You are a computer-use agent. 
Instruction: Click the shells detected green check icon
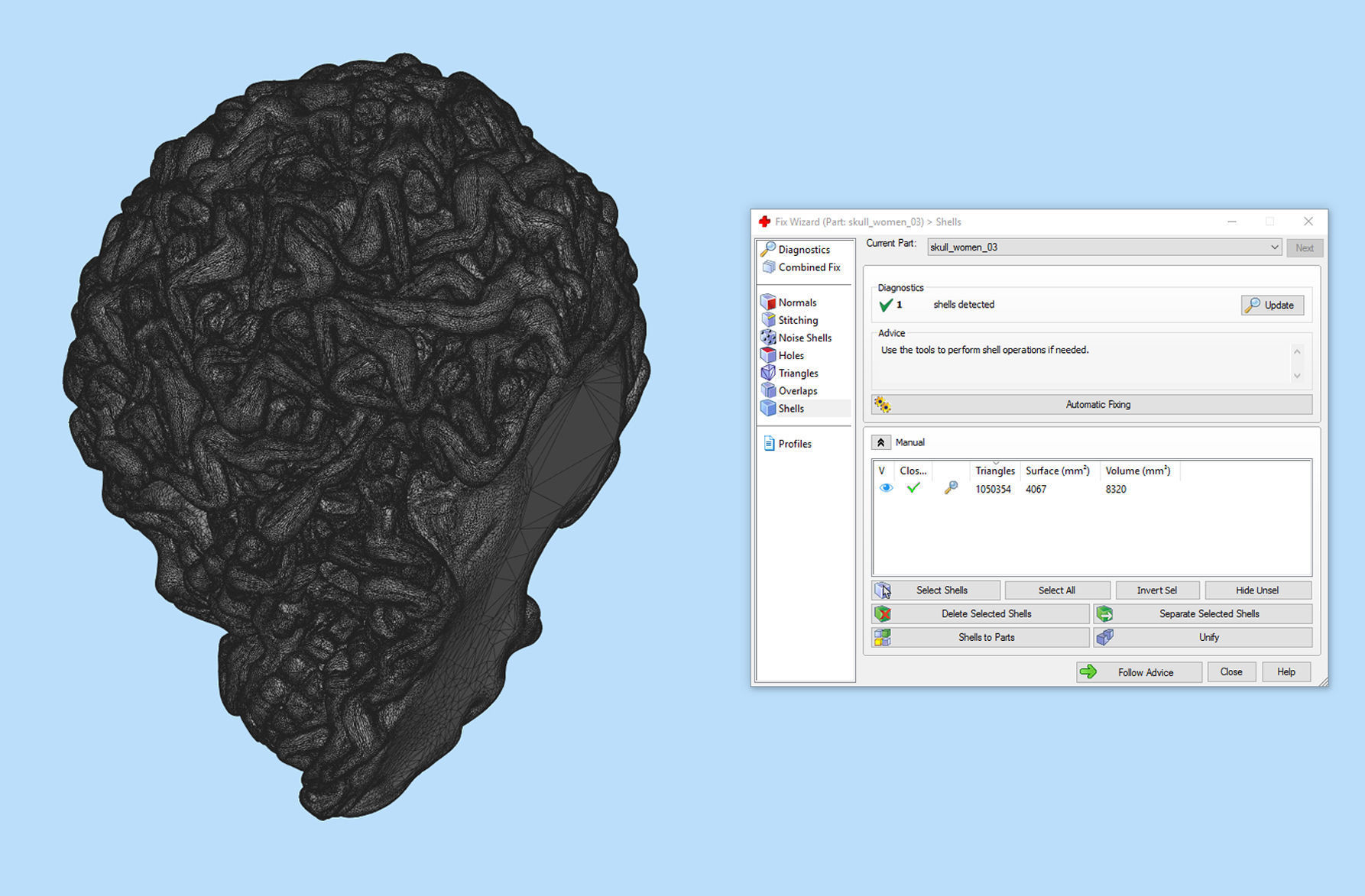[x=886, y=305]
